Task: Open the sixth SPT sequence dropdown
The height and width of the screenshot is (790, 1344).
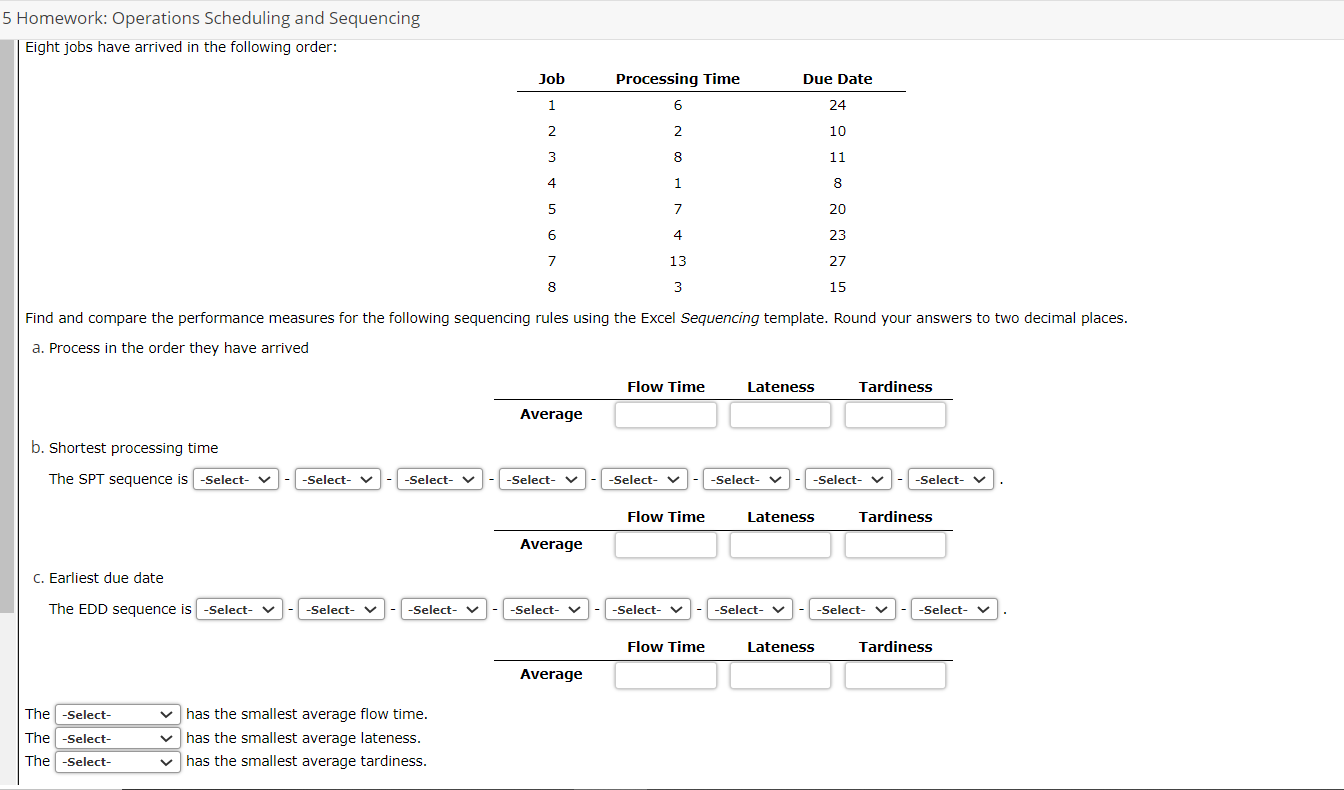Action: click(x=746, y=479)
